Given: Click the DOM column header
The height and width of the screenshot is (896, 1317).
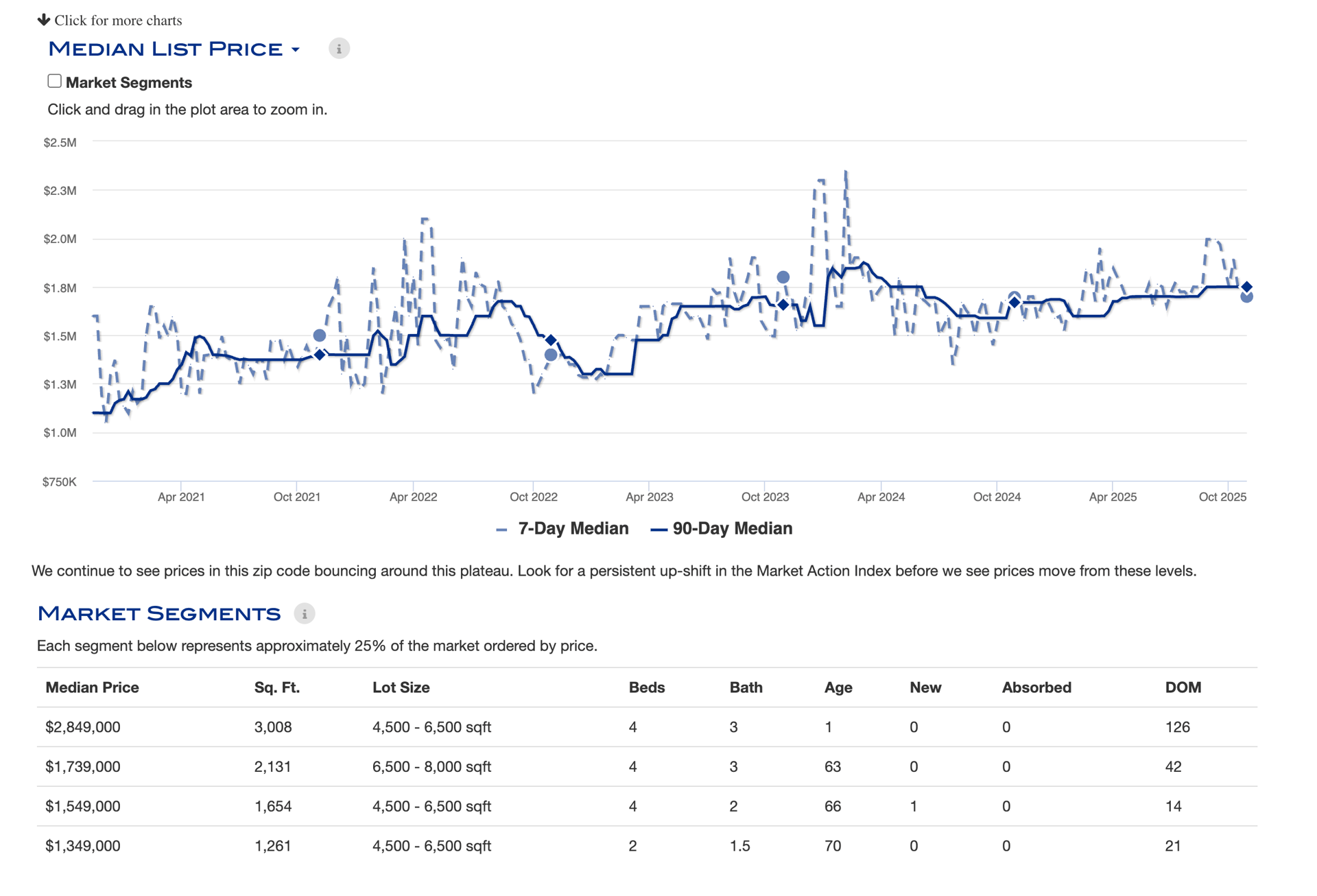Looking at the screenshot, I should click(x=1183, y=687).
